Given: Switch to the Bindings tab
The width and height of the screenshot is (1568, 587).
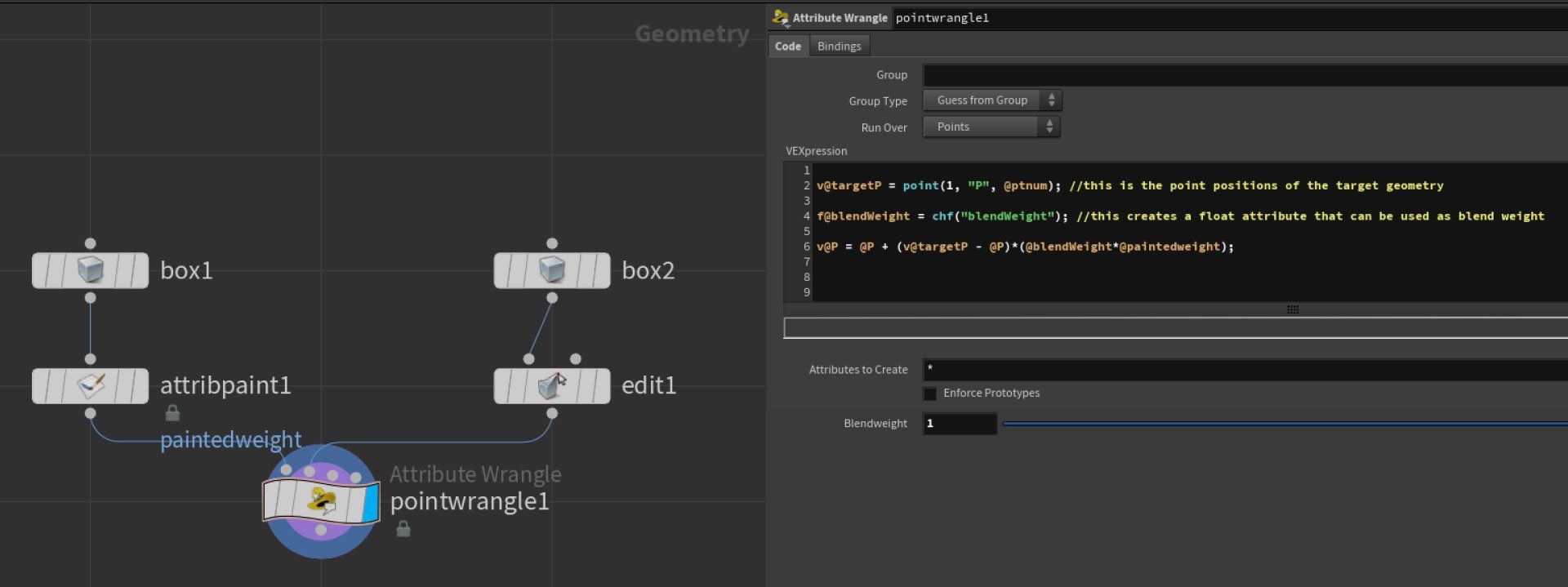Looking at the screenshot, I should (839, 47).
